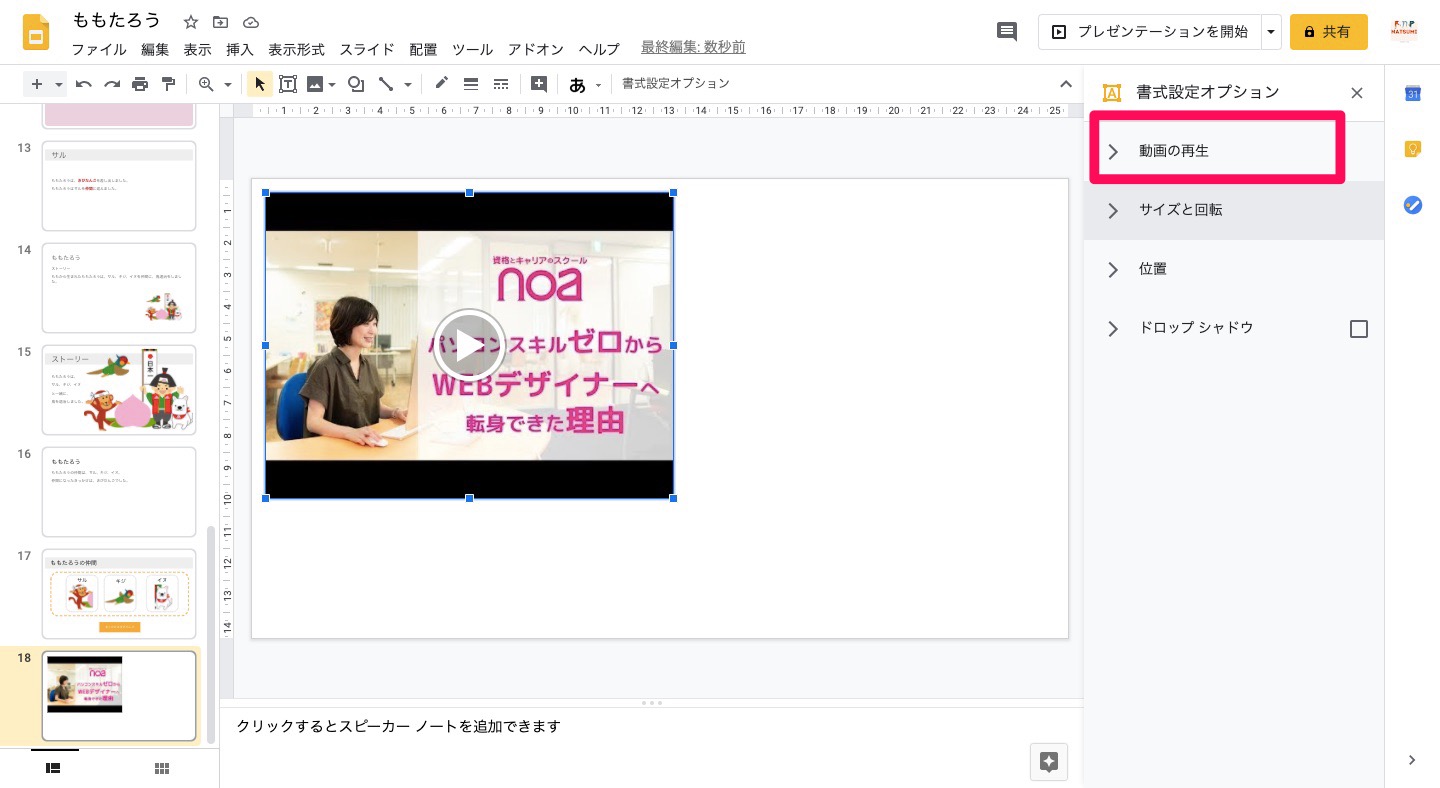Close the 書式設定オプション panel

[1357, 93]
